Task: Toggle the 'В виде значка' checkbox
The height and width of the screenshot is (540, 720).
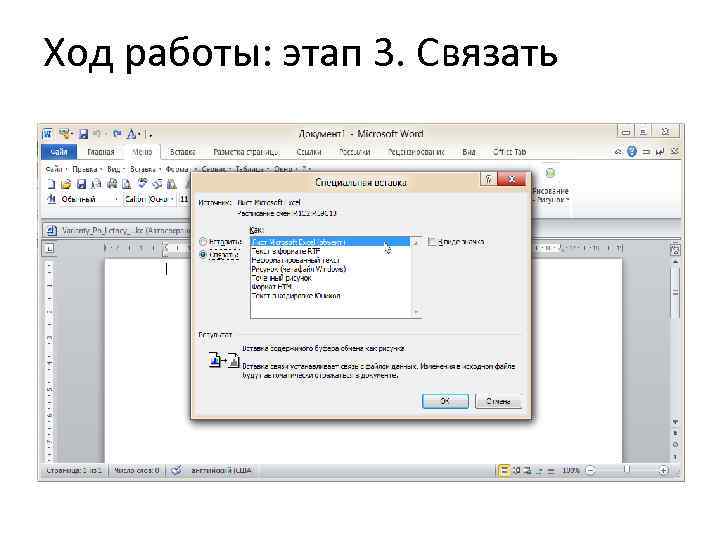Action: (432, 242)
